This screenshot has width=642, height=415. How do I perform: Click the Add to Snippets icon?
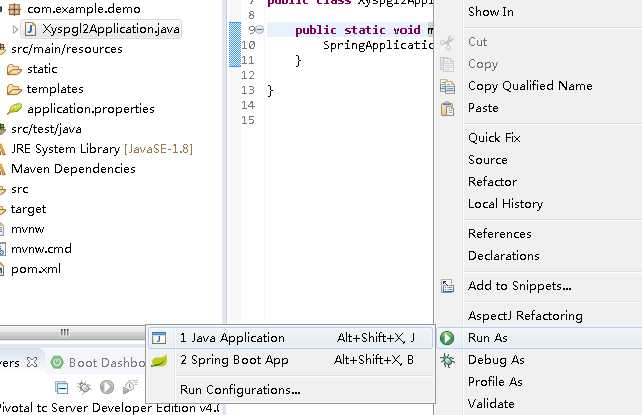447,286
